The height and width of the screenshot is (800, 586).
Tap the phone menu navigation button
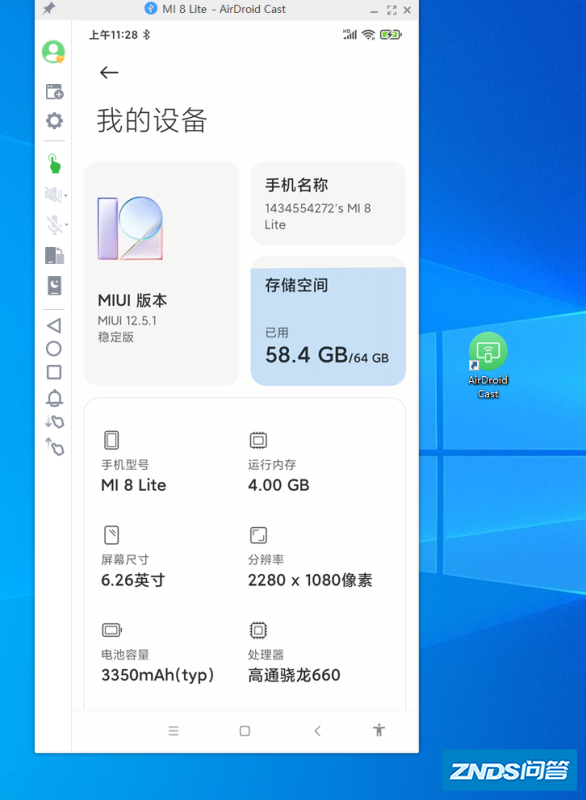pos(173,731)
